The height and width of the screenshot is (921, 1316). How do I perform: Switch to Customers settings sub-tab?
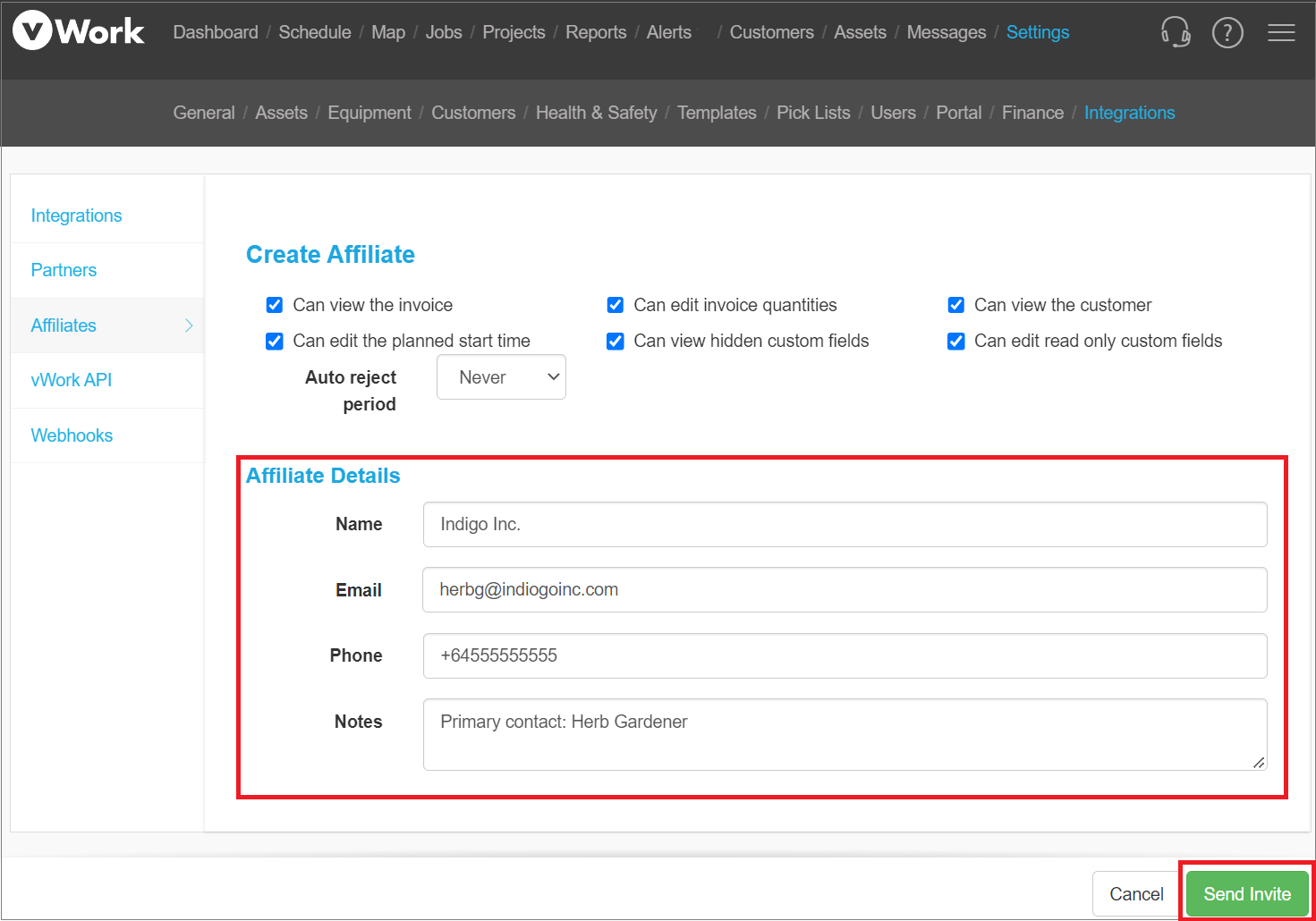point(473,113)
